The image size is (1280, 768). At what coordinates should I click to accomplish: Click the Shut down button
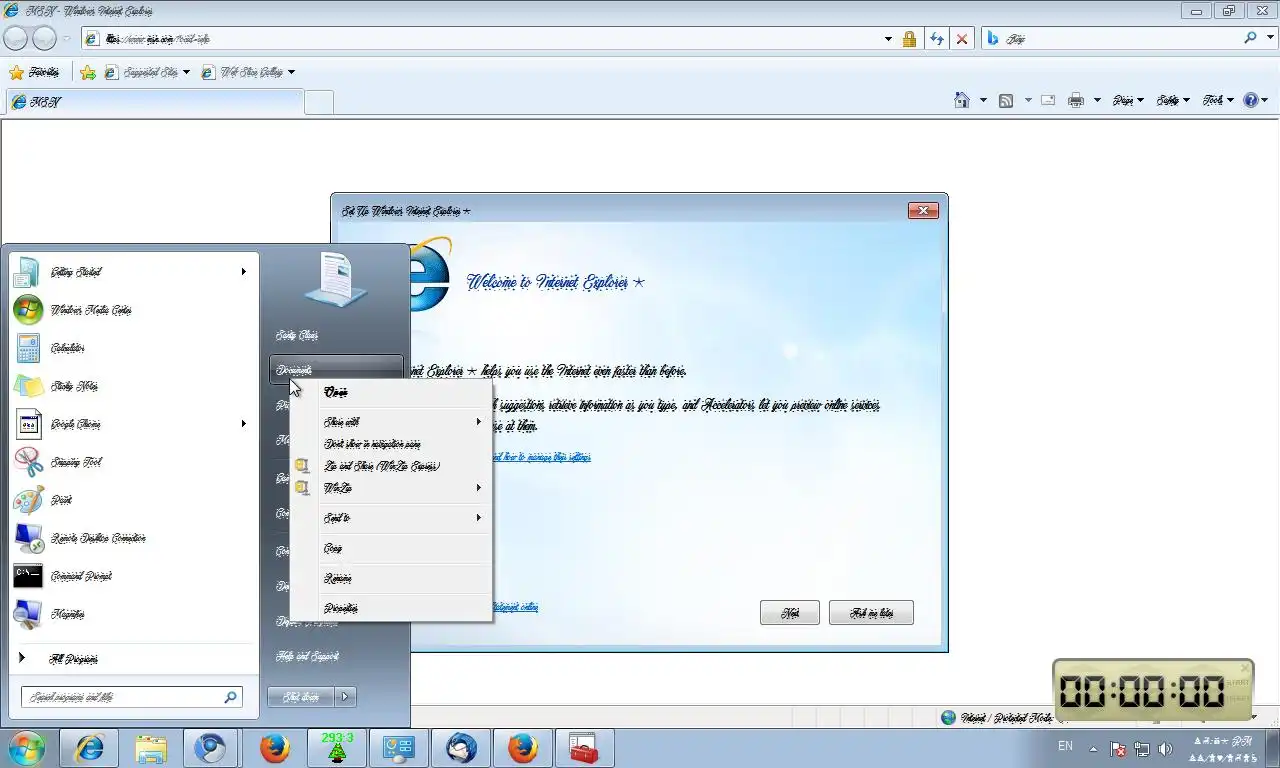(x=301, y=697)
